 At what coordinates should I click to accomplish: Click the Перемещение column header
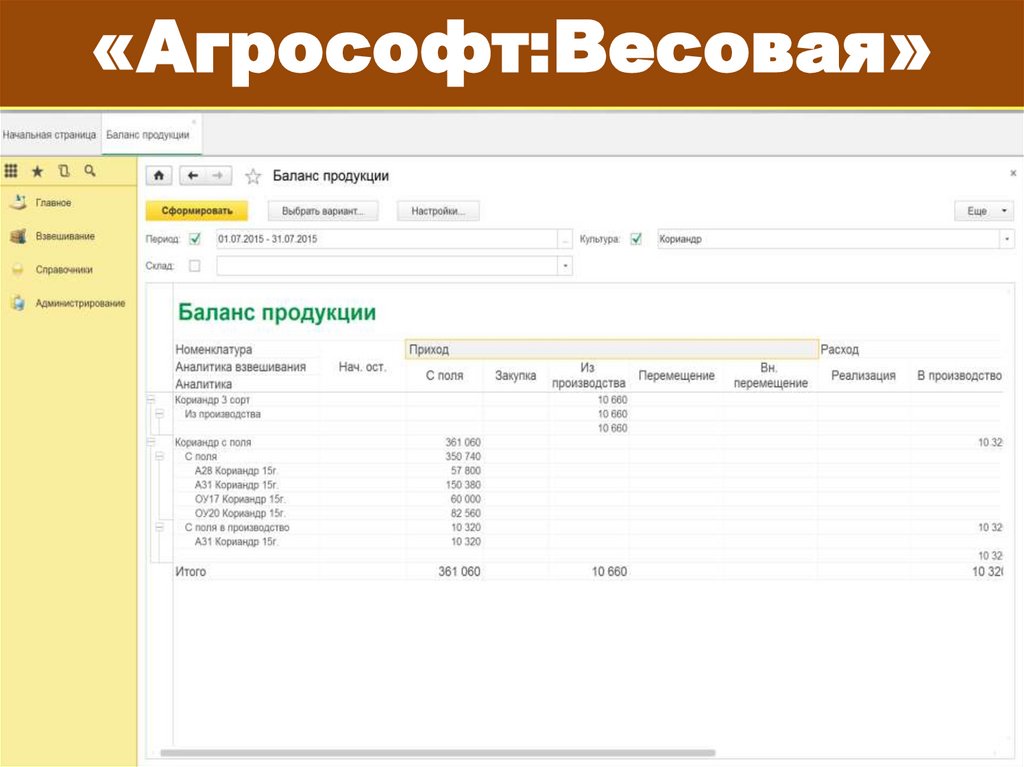677,376
